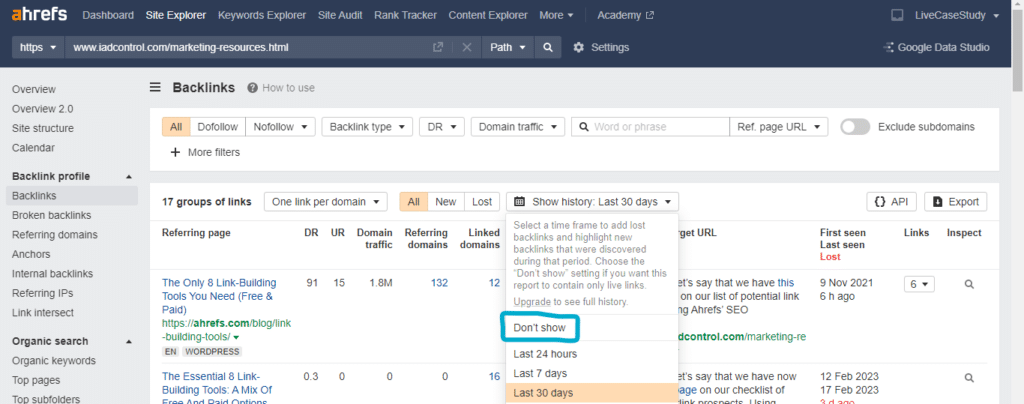The width and height of the screenshot is (1024, 404).
Task: Open the Ref. page URL dropdown
Action: [x=778, y=127]
